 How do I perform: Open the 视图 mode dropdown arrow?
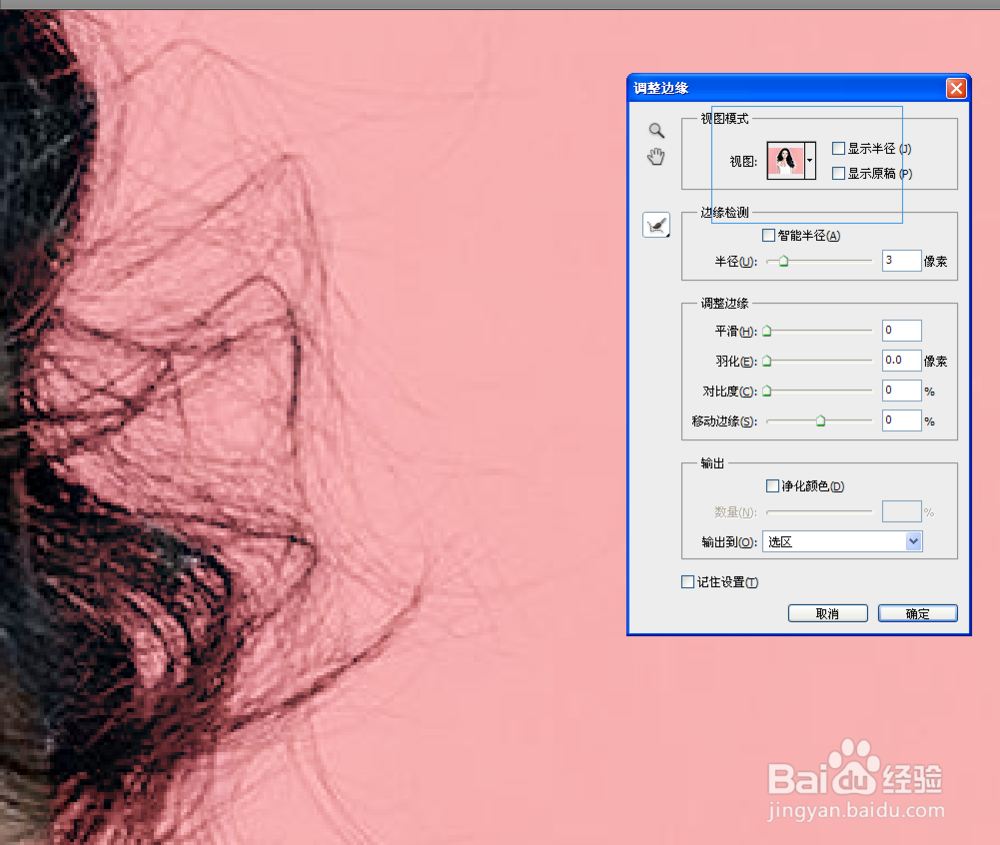810,161
